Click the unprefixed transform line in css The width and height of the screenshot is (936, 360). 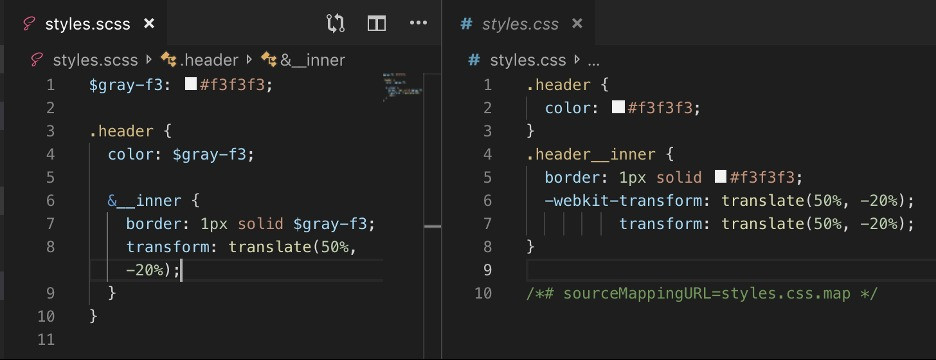click(x=766, y=223)
